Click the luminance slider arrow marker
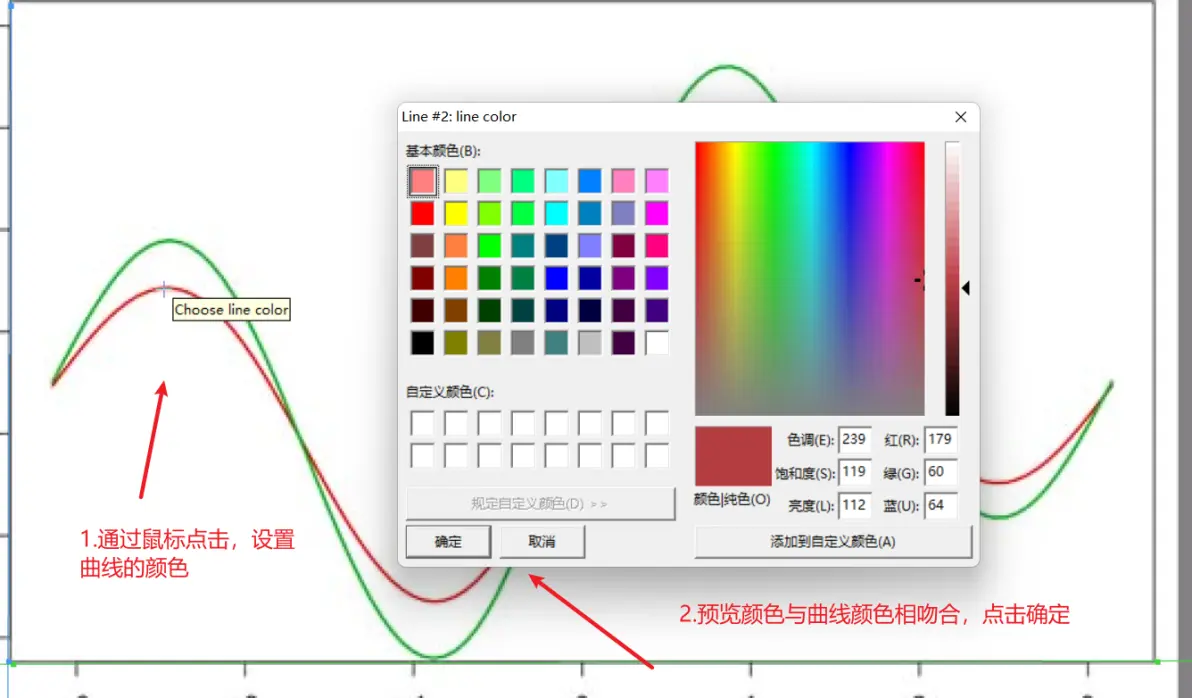 pos(965,288)
